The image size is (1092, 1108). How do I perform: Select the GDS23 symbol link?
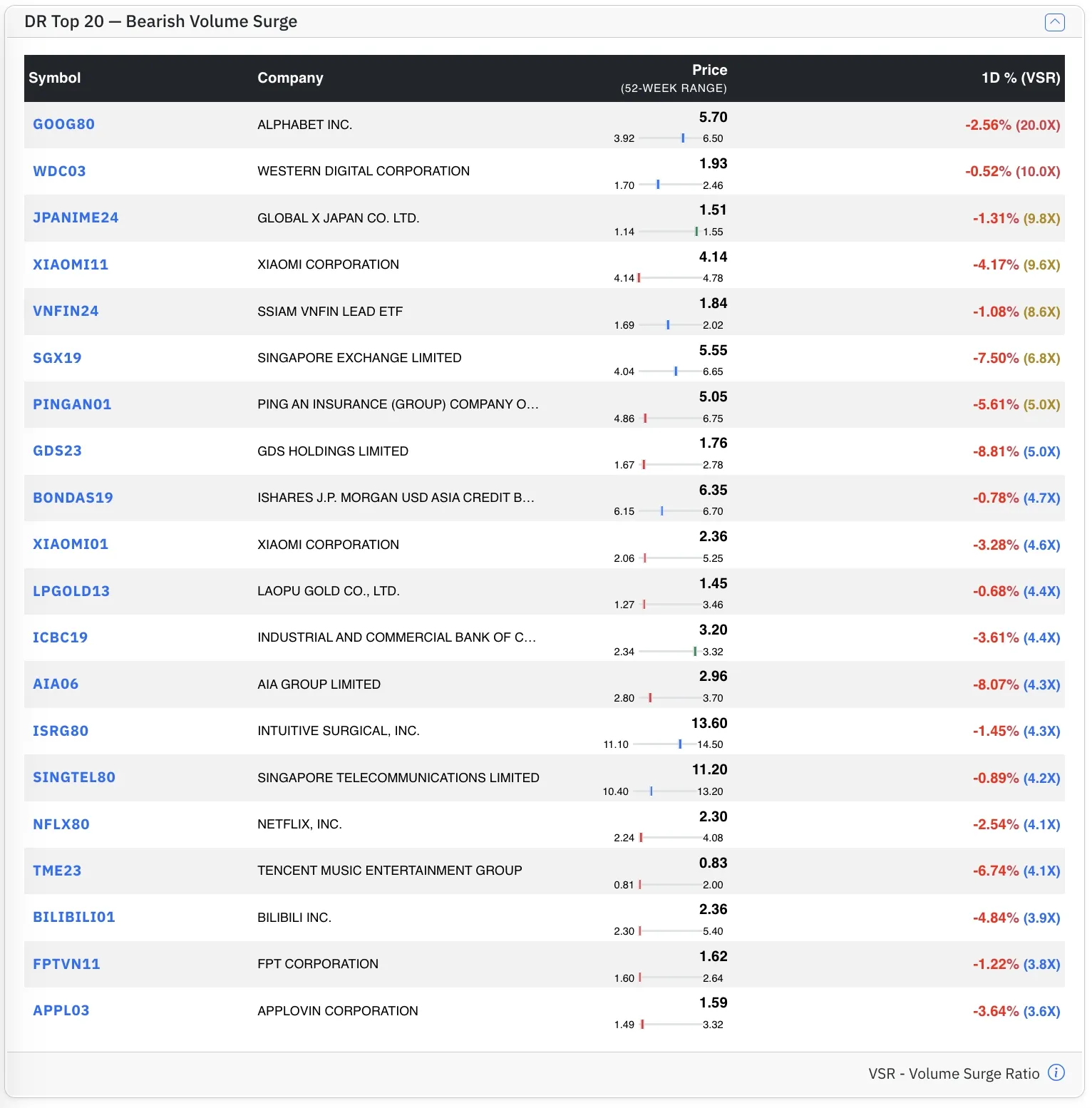pyautogui.click(x=57, y=451)
